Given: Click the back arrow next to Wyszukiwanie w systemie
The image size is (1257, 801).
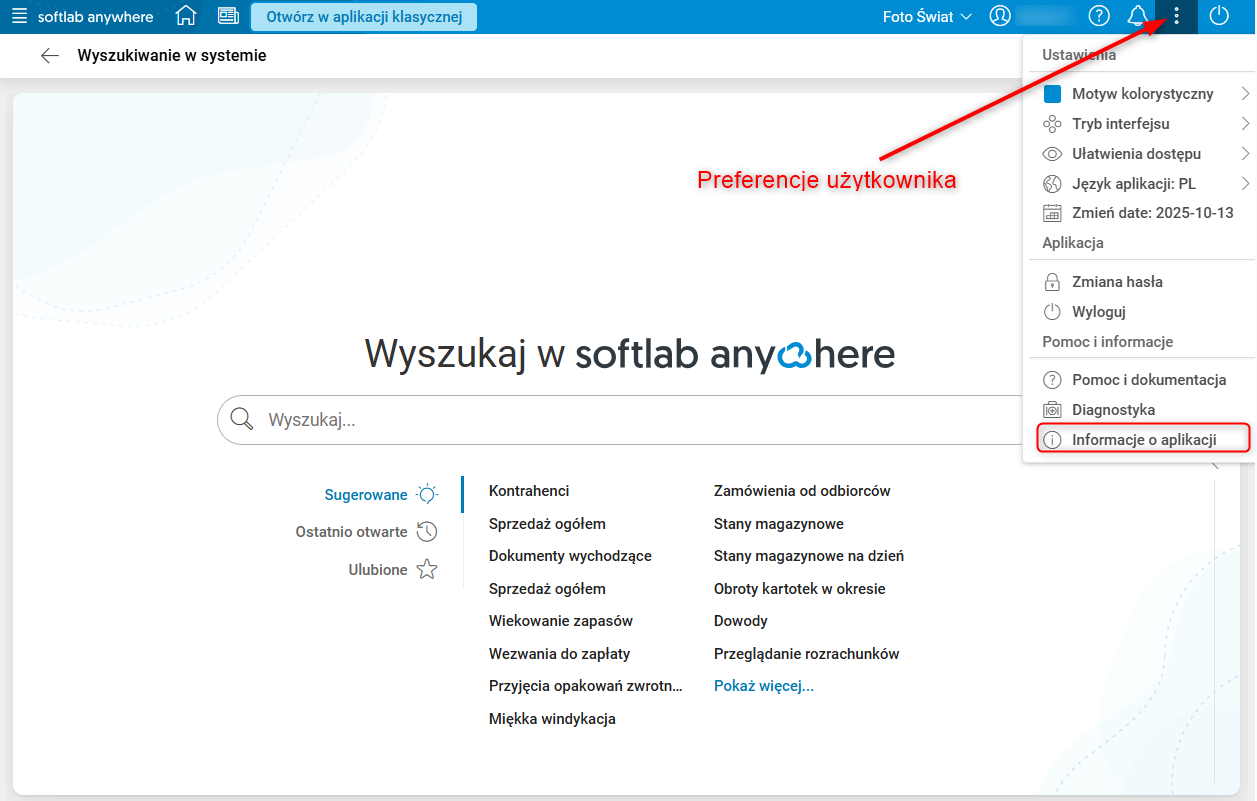Looking at the screenshot, I should click(49, 55).
